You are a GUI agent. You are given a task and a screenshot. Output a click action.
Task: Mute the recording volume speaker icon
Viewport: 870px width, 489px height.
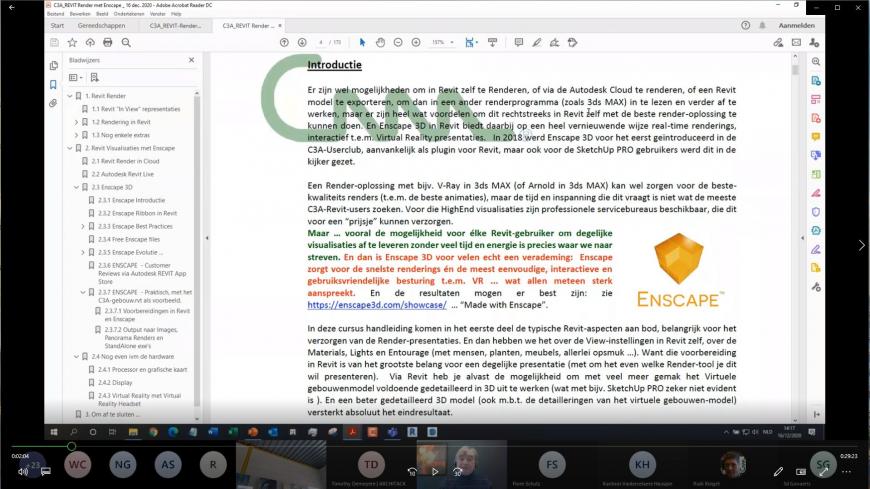[23, 472]
